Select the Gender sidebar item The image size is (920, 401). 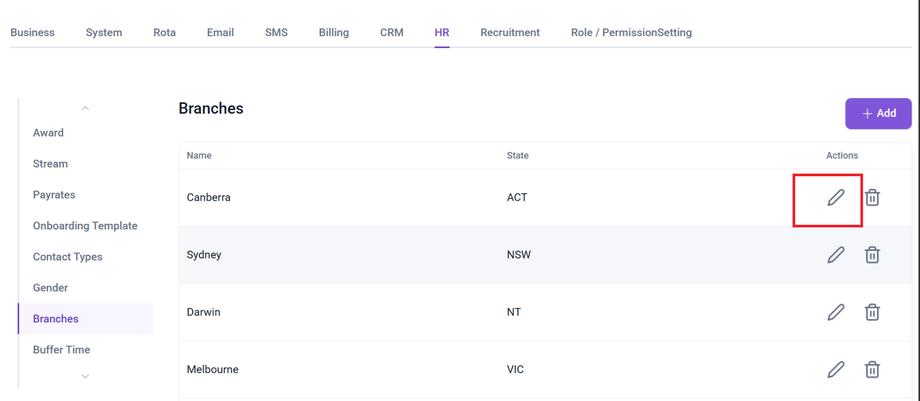tap(50, 288)
